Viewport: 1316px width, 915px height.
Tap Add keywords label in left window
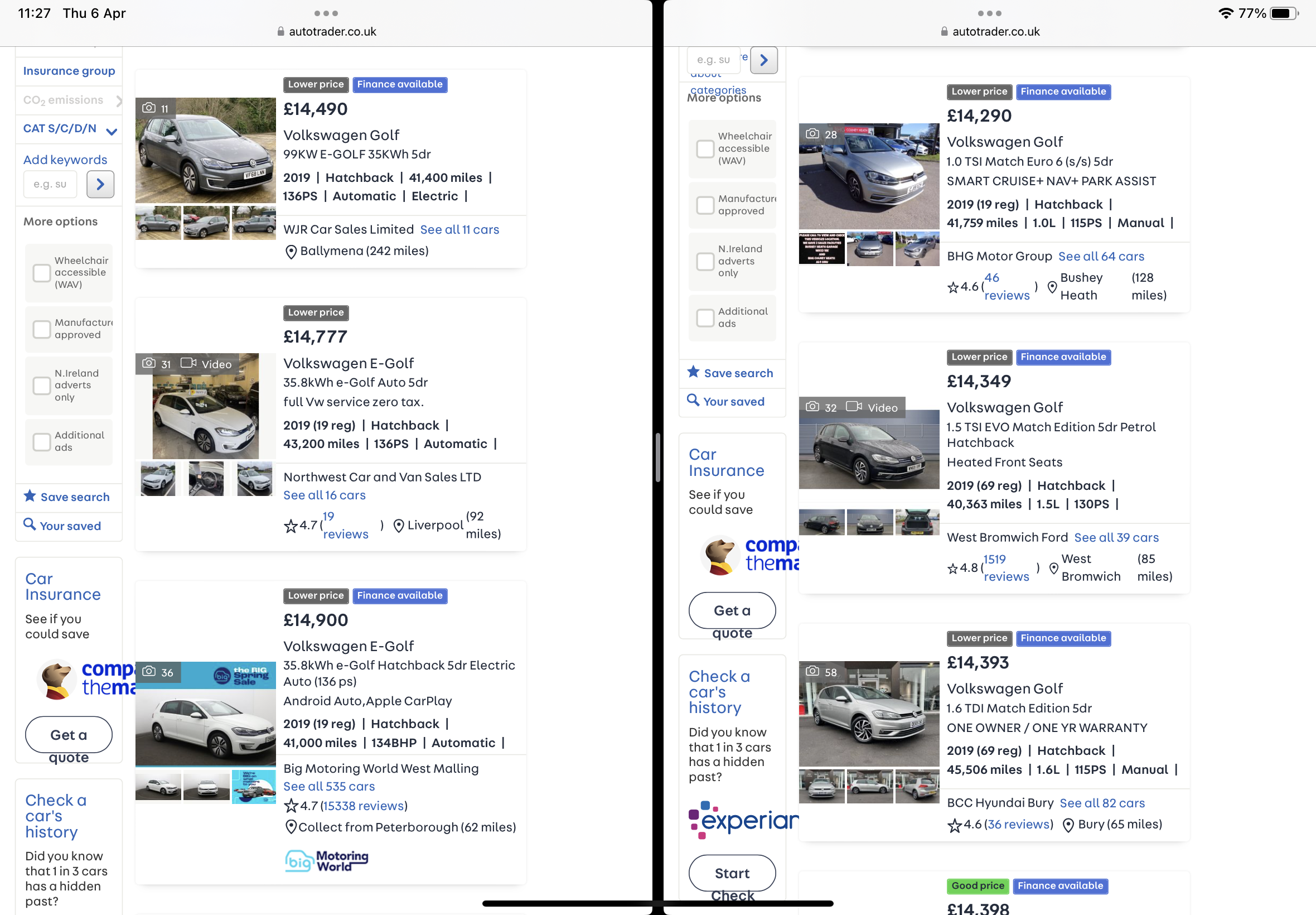65,160
